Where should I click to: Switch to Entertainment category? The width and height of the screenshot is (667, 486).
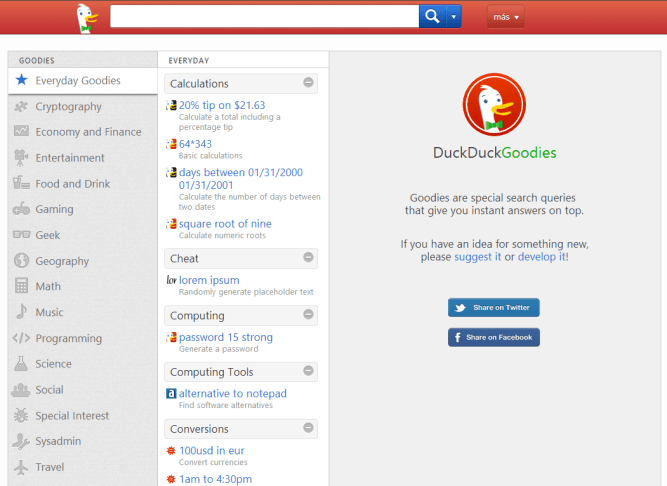tap(70, 158)
